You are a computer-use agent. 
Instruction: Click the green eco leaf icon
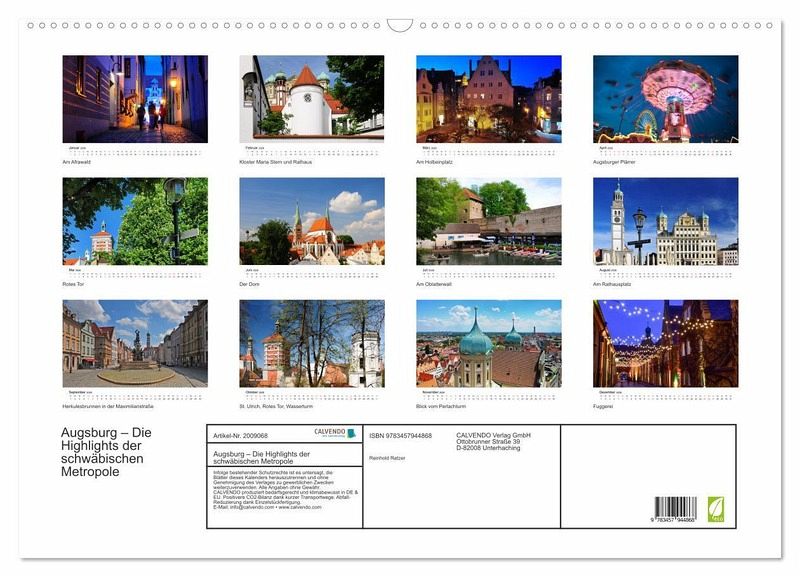715,509
